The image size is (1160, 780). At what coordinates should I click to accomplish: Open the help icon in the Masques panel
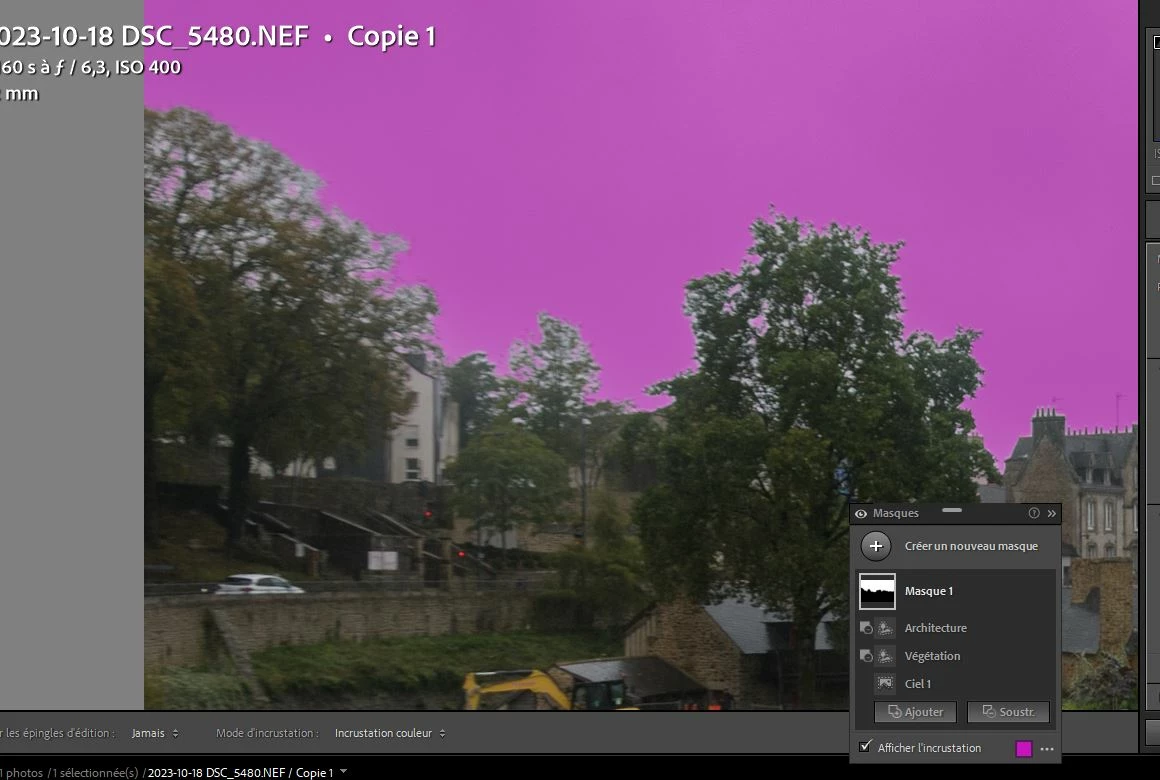click(x=1033, y=513)
